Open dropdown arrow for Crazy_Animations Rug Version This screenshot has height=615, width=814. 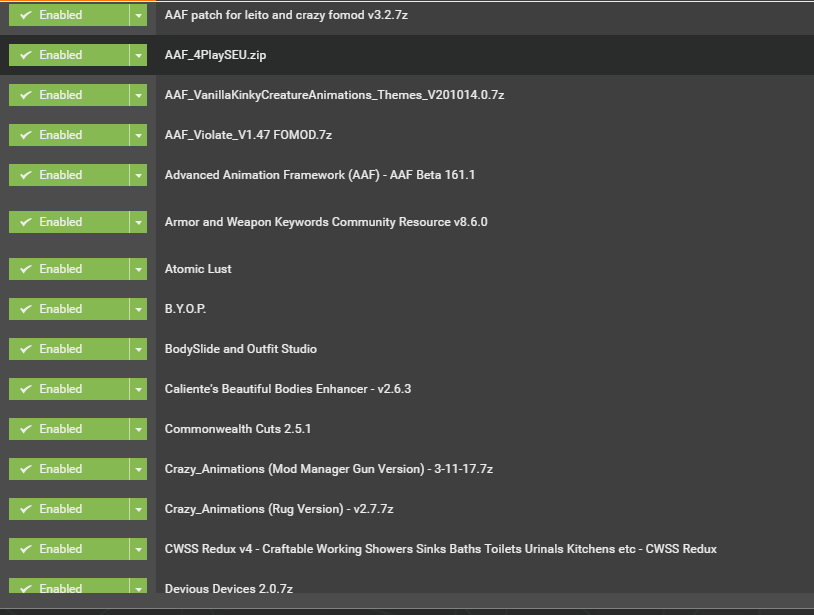138,509
